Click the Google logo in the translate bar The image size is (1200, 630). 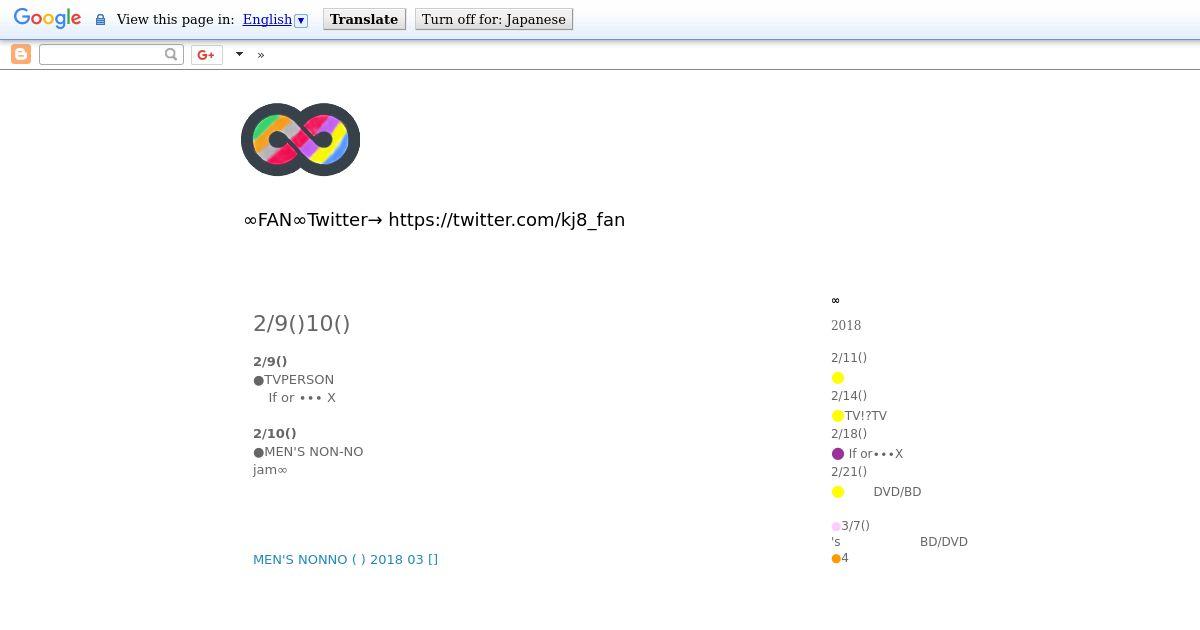pos(47,19)
